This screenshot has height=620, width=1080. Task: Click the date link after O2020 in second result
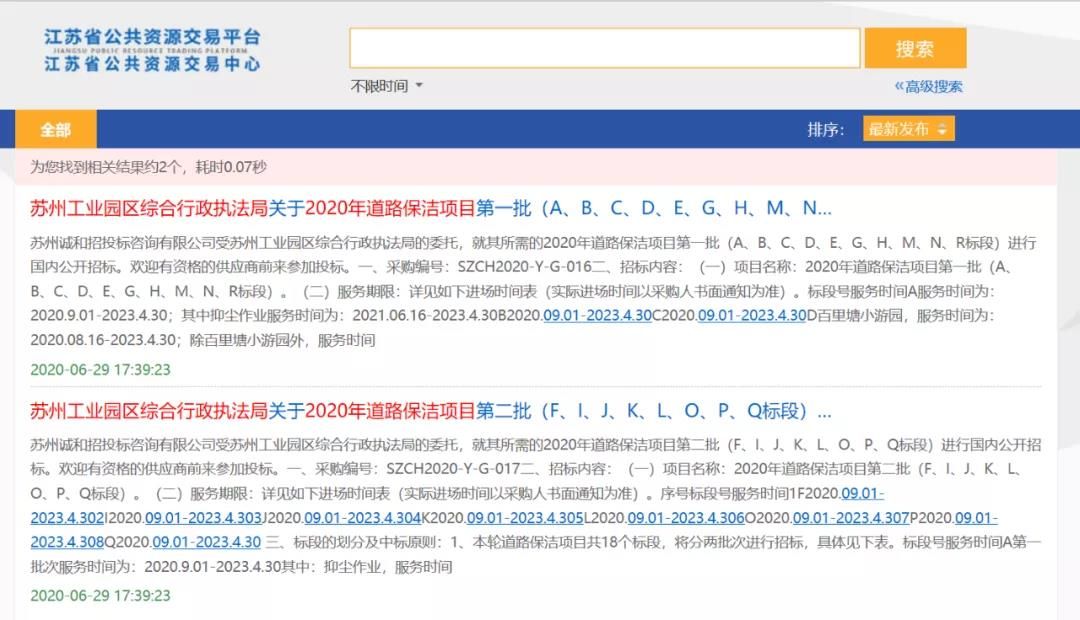[x=850, y=518]
